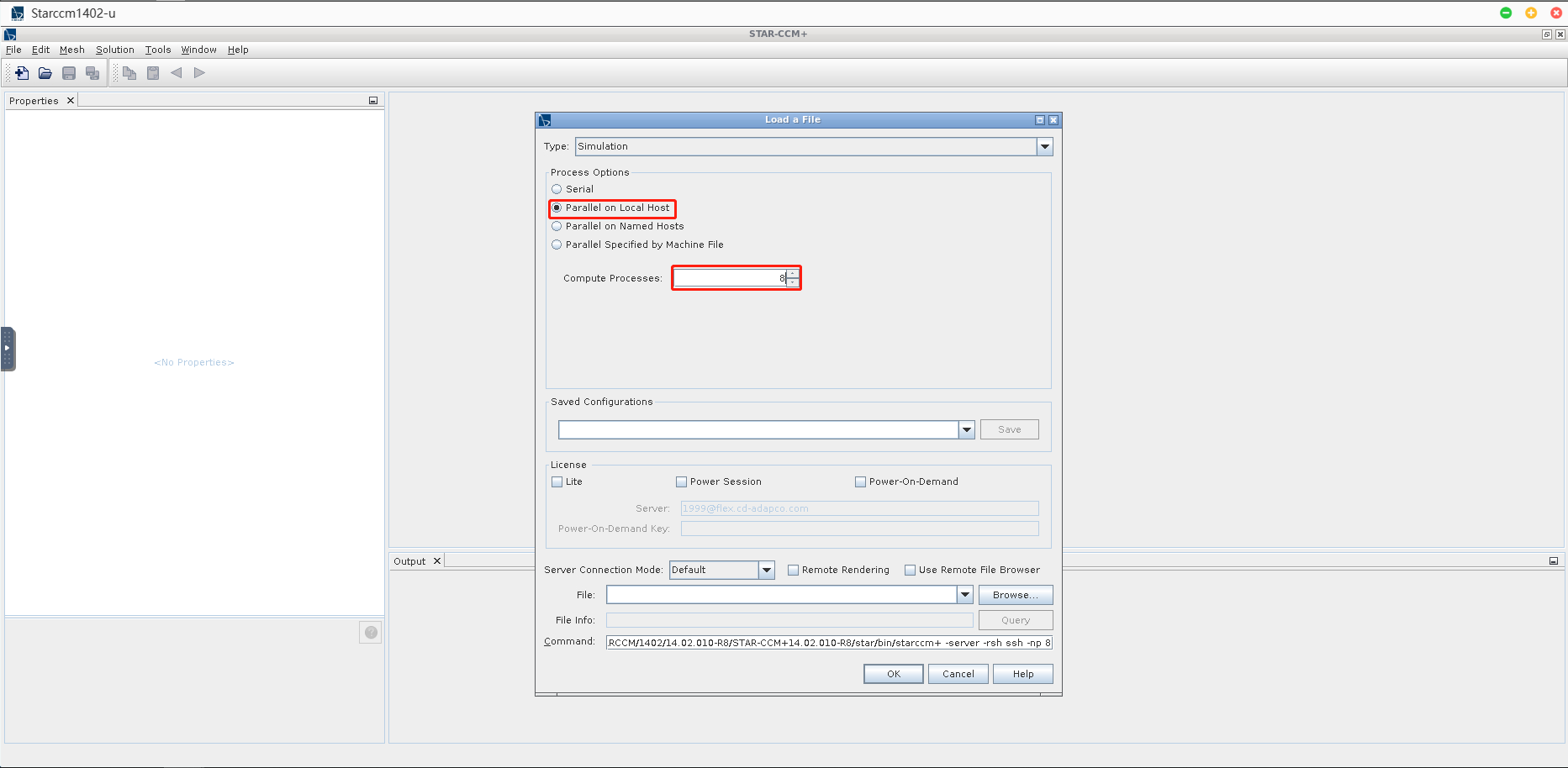Minimize the Properties panel
This screenshot has height=768, width=1568.
[x=373, y=101]
